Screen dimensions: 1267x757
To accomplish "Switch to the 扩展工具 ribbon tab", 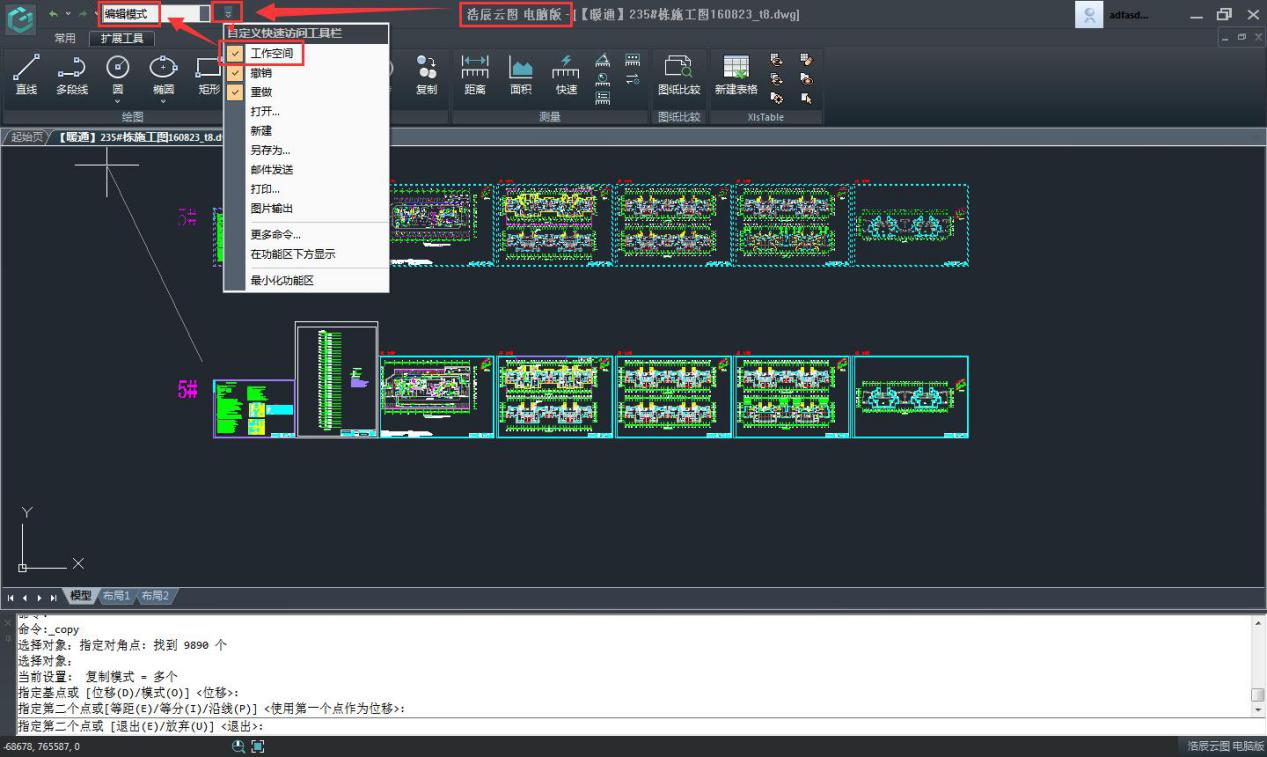I will (x=122, y=38).
